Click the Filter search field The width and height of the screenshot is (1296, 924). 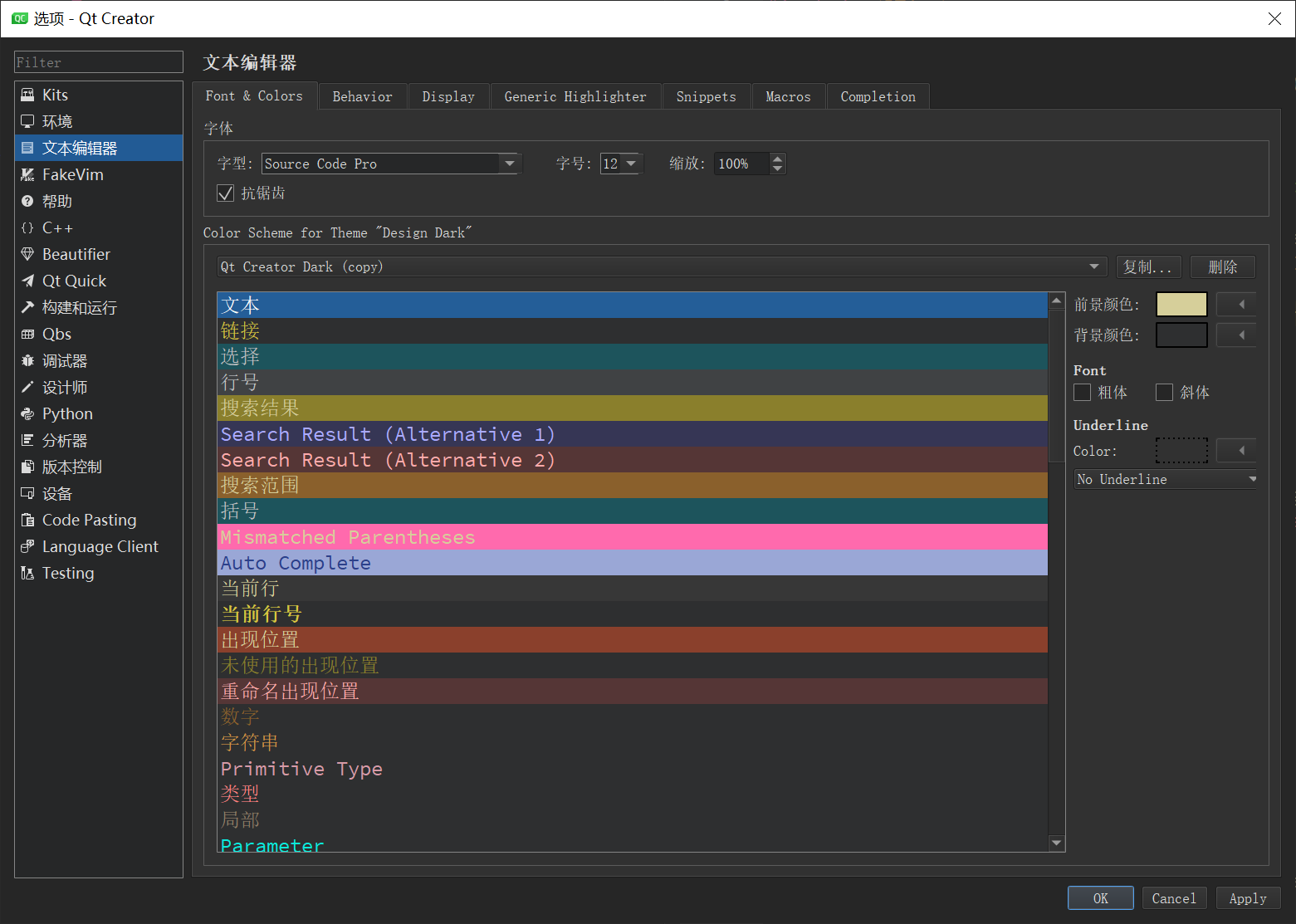99,62
